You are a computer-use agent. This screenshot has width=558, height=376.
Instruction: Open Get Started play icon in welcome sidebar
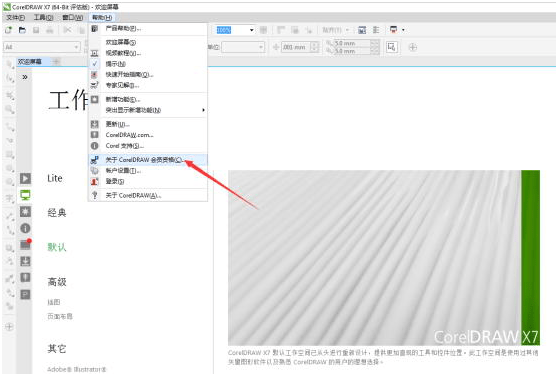click(x=25, y=178)
